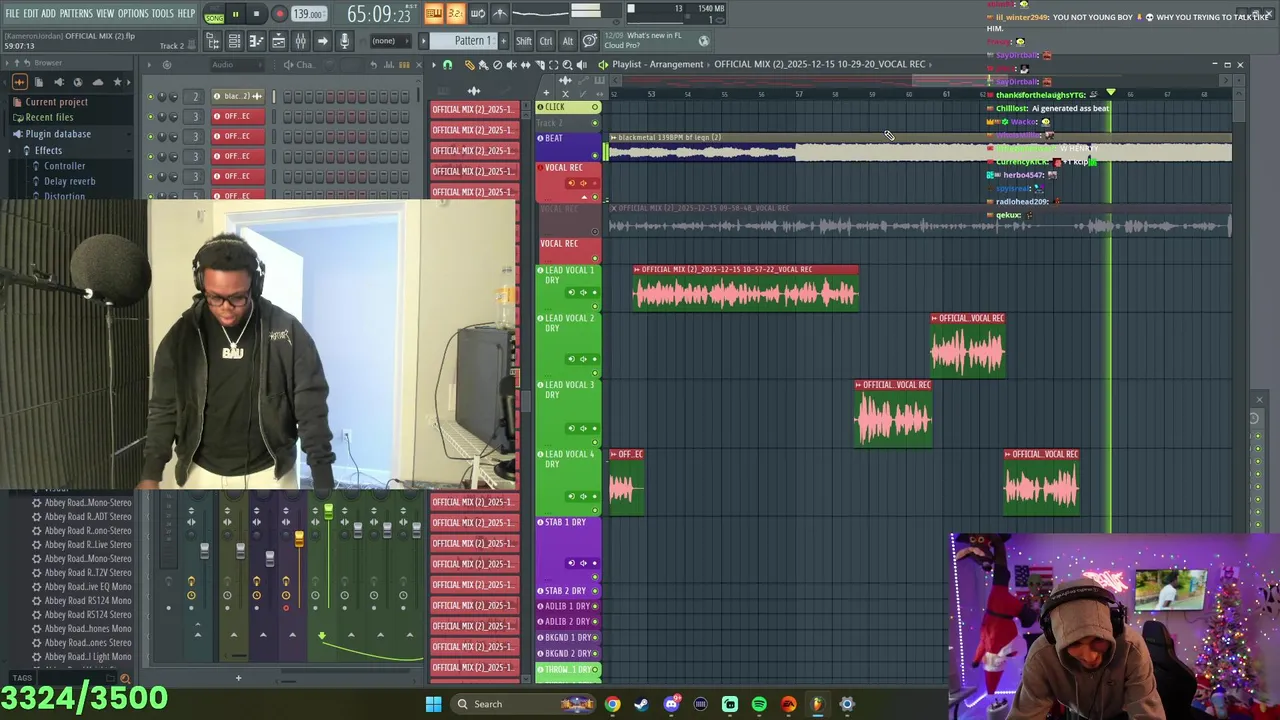Click the Stop playback button
The width and height of the screenshot is (1280, 720).
[x=256, y=14]
